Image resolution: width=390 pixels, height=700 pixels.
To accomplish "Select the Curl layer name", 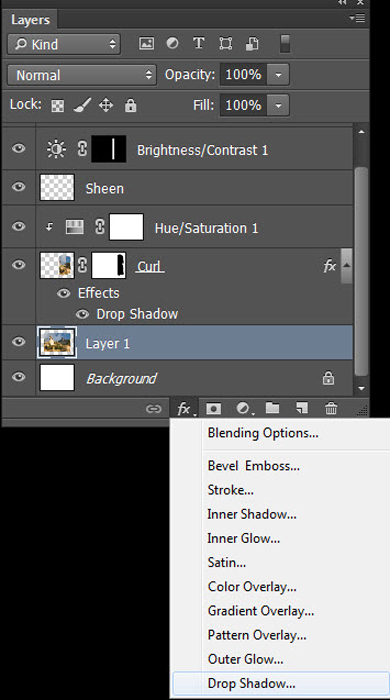I will click(x=149, y=267).
